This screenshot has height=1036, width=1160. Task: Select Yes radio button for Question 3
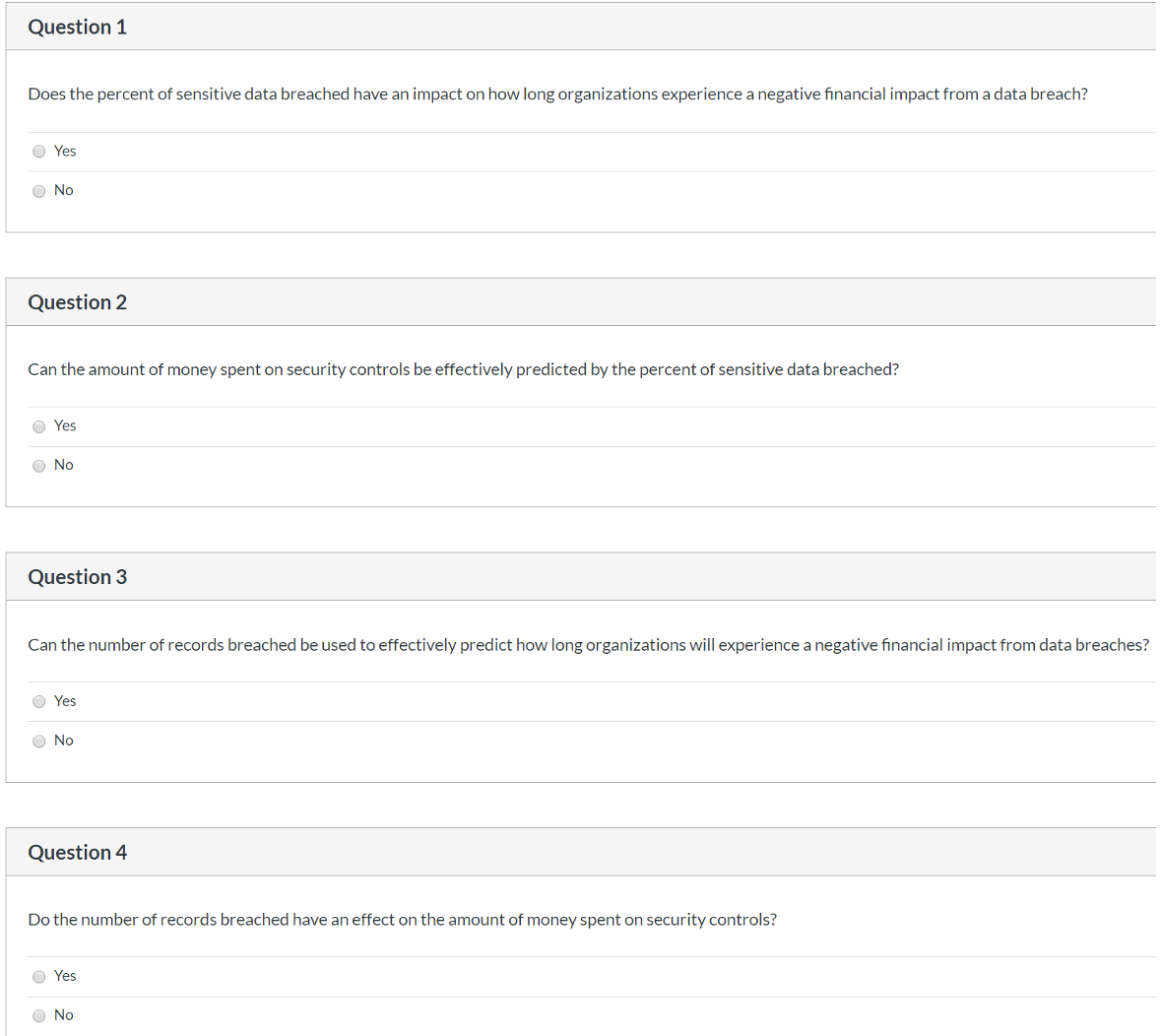(x=39, y=702)
